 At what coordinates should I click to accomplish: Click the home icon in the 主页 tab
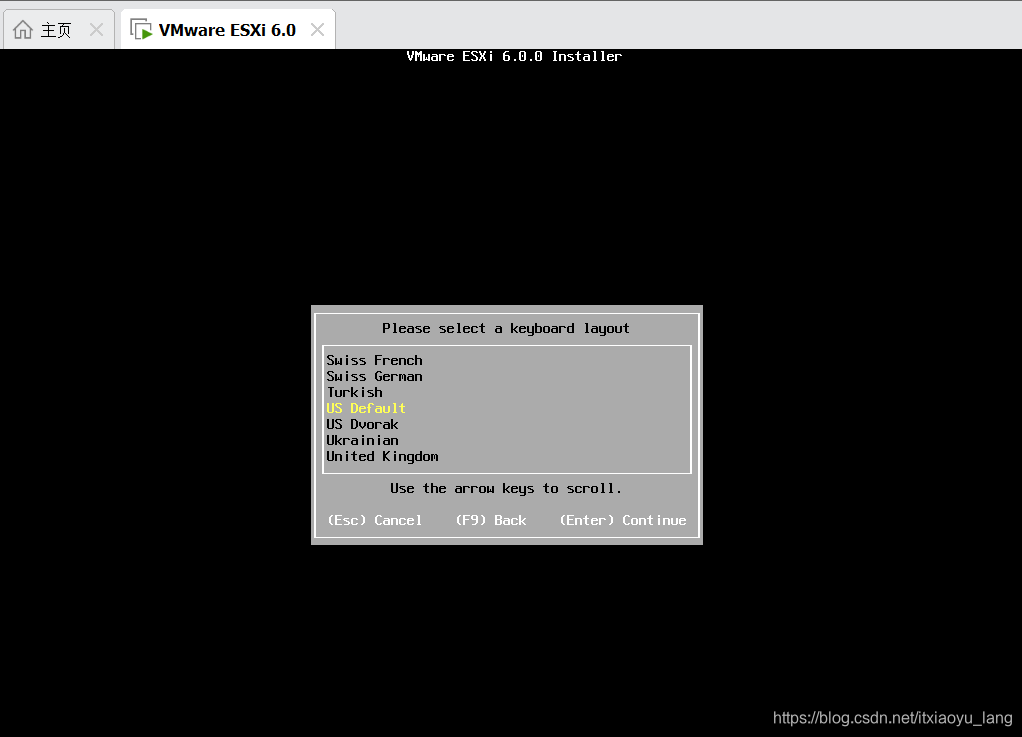pyautogui.click(x=23, y=30)
